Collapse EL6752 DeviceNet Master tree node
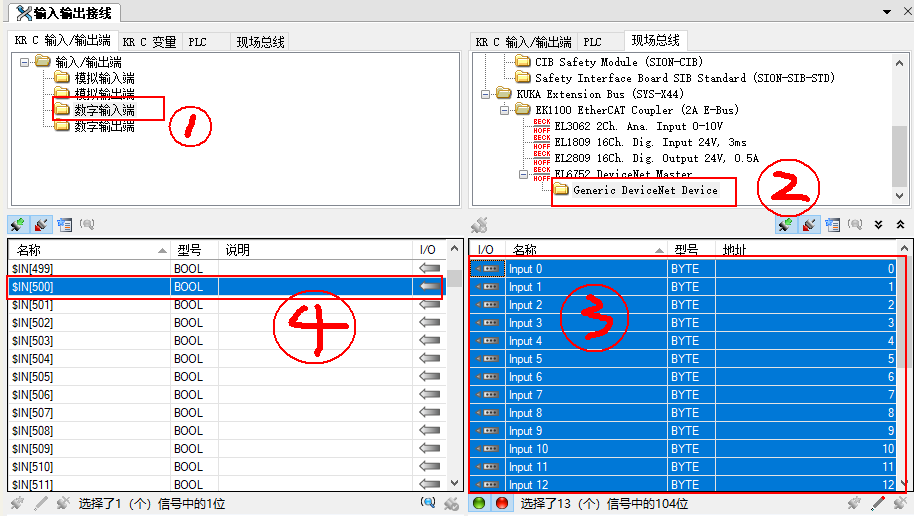 tap(523, 174)
